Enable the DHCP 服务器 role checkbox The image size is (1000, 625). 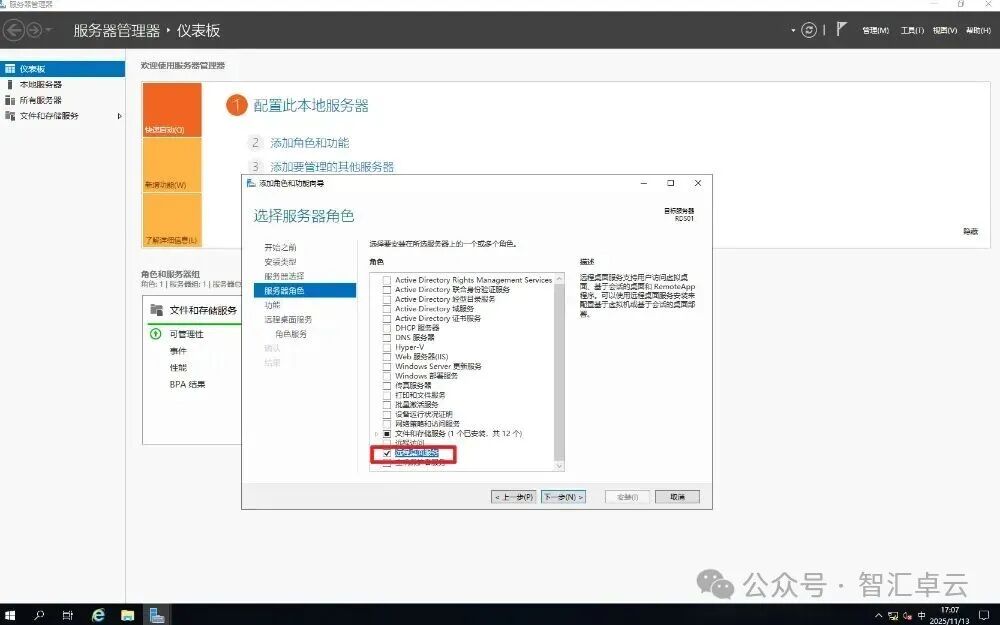pyautogui.click(x=385, y=329)
